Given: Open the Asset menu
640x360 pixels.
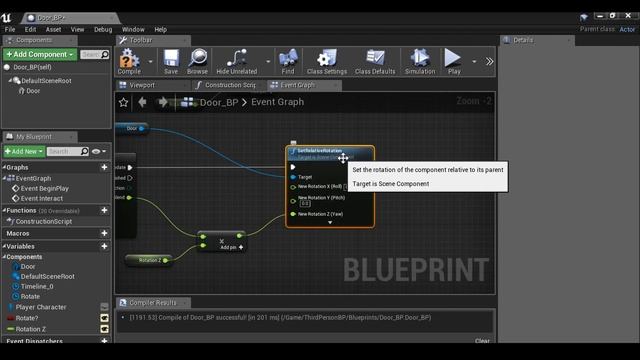Looking at the screenshot, I should click(53, 29).
